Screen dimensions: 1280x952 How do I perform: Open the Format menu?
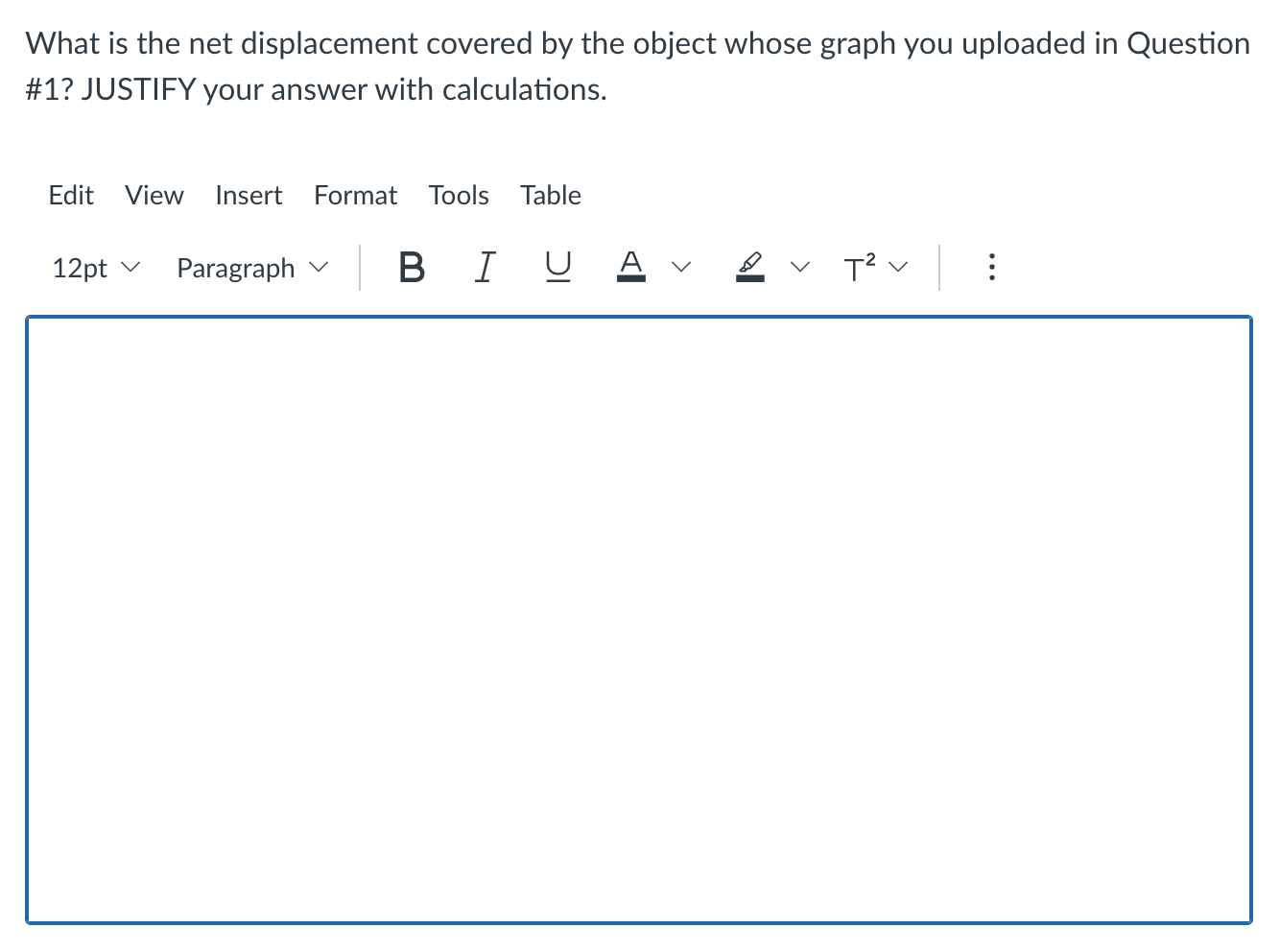coord(355,195)
